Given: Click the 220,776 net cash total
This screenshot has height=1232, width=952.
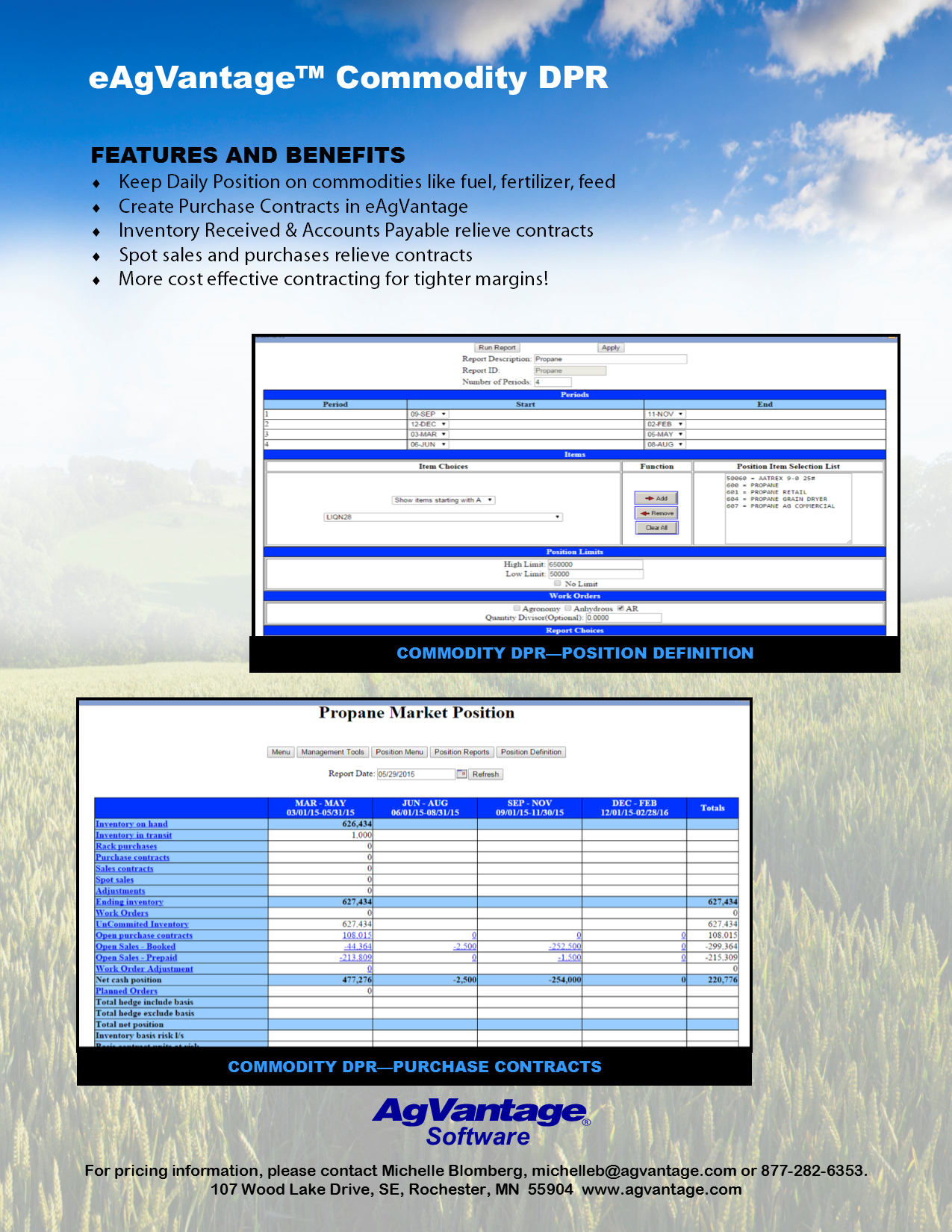Looking at the screenshot, I should (723, 980).
